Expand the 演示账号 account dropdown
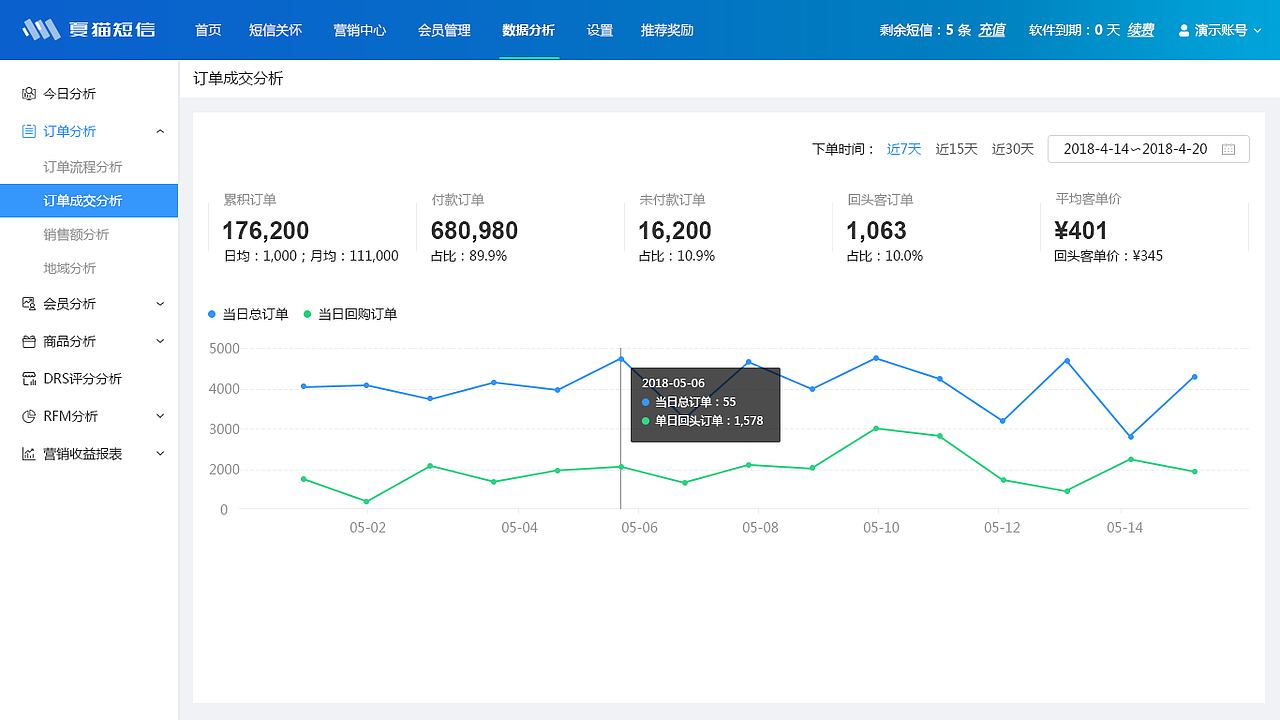The image size is (1280, 720). [x=1219, y=30]
